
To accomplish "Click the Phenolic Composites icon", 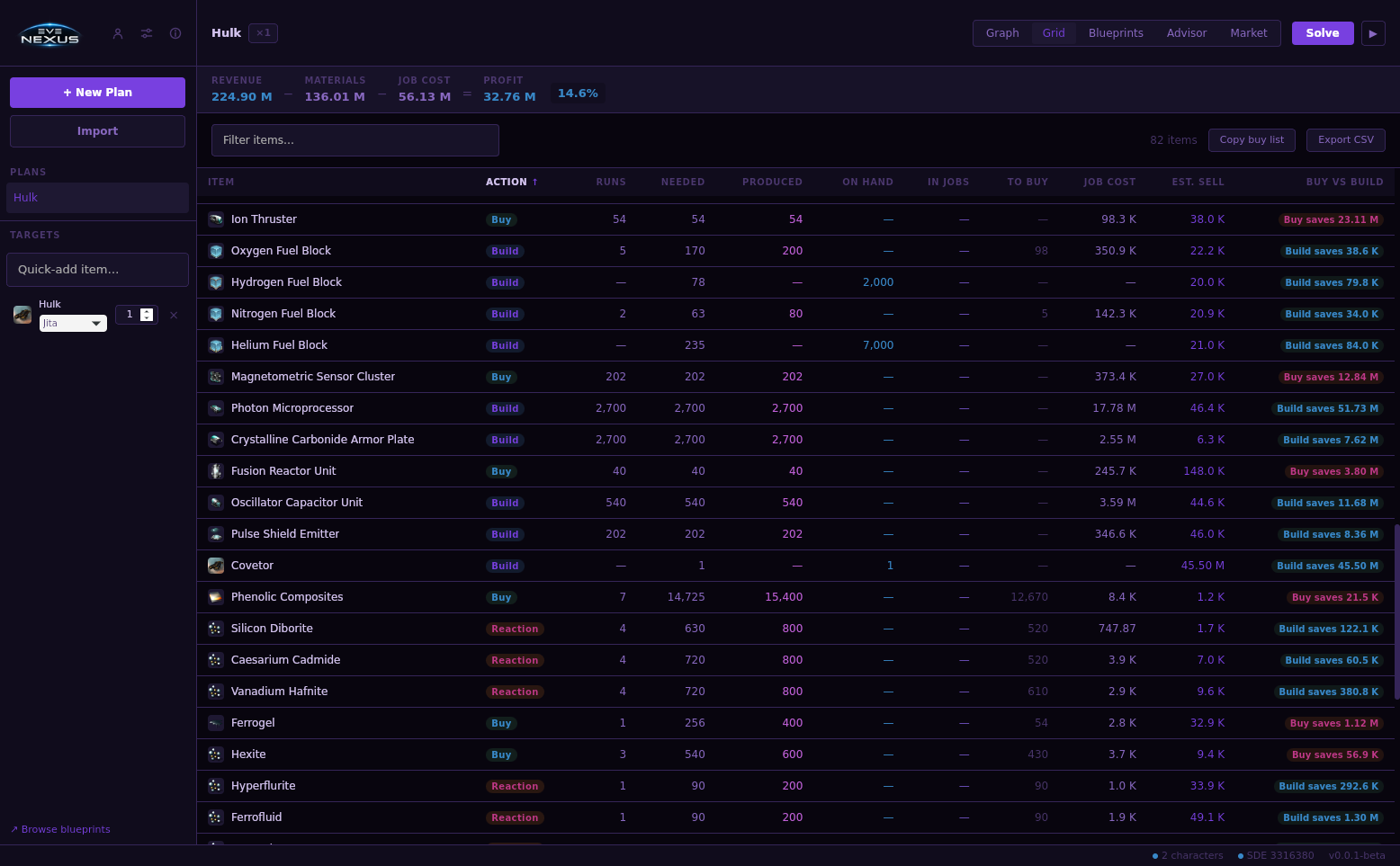I will pyautogui.click(x=216, y=597).
